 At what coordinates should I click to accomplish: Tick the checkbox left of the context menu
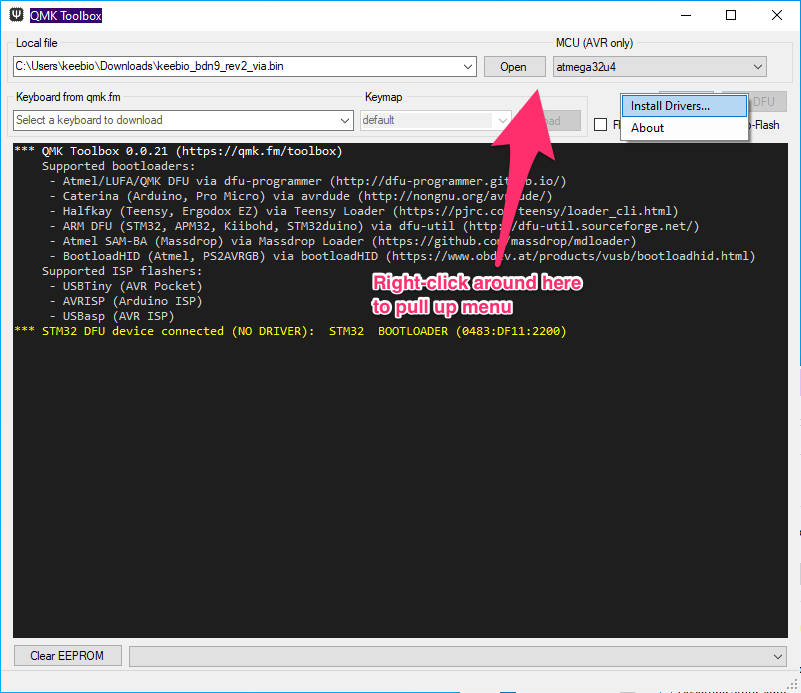pos(600,125)
